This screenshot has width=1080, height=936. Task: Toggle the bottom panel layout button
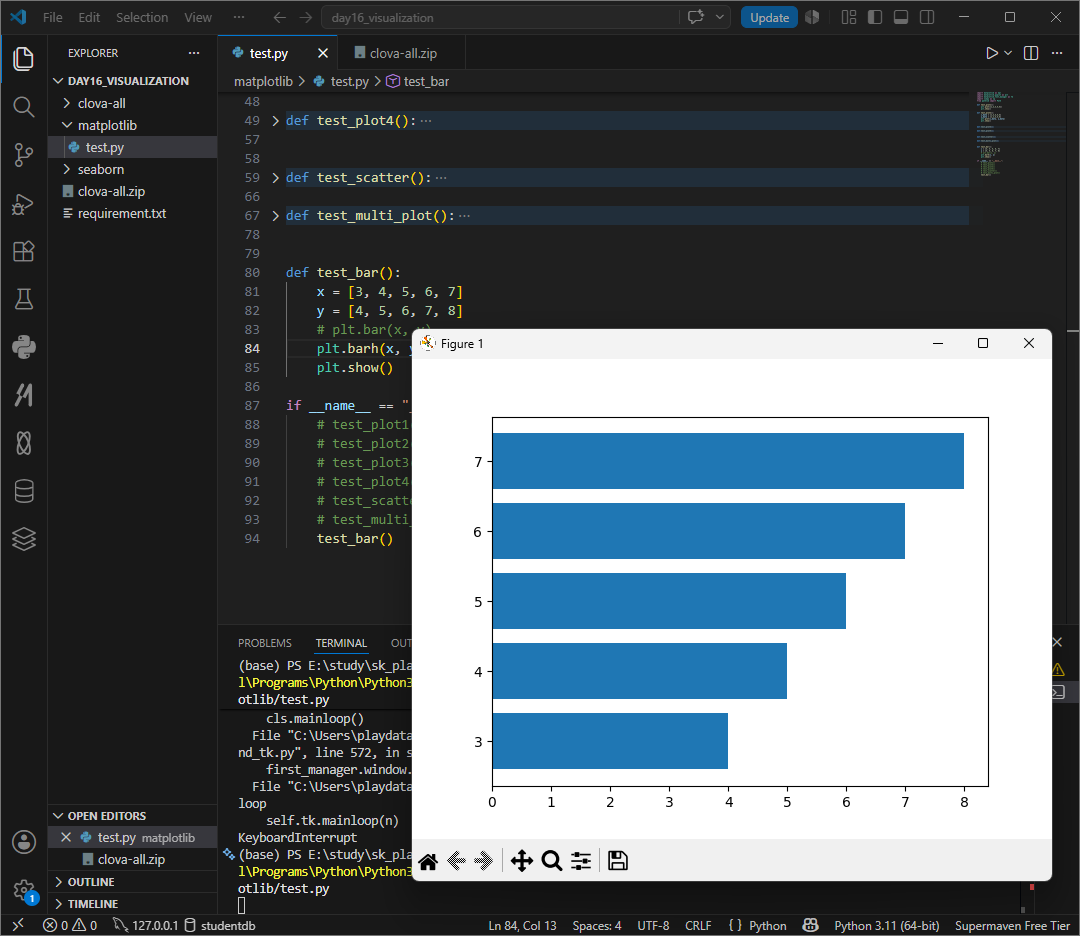[x=900, y=17]
